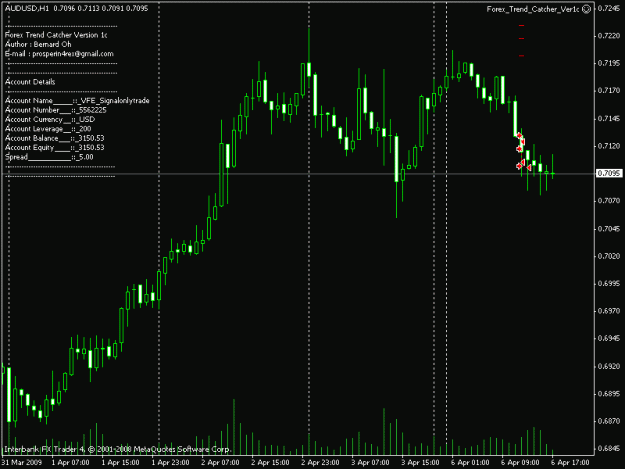The width and height of the screenshot is (625, 469).
Task: Click the 0.6945 price scale label
Action: pos(609,338)
